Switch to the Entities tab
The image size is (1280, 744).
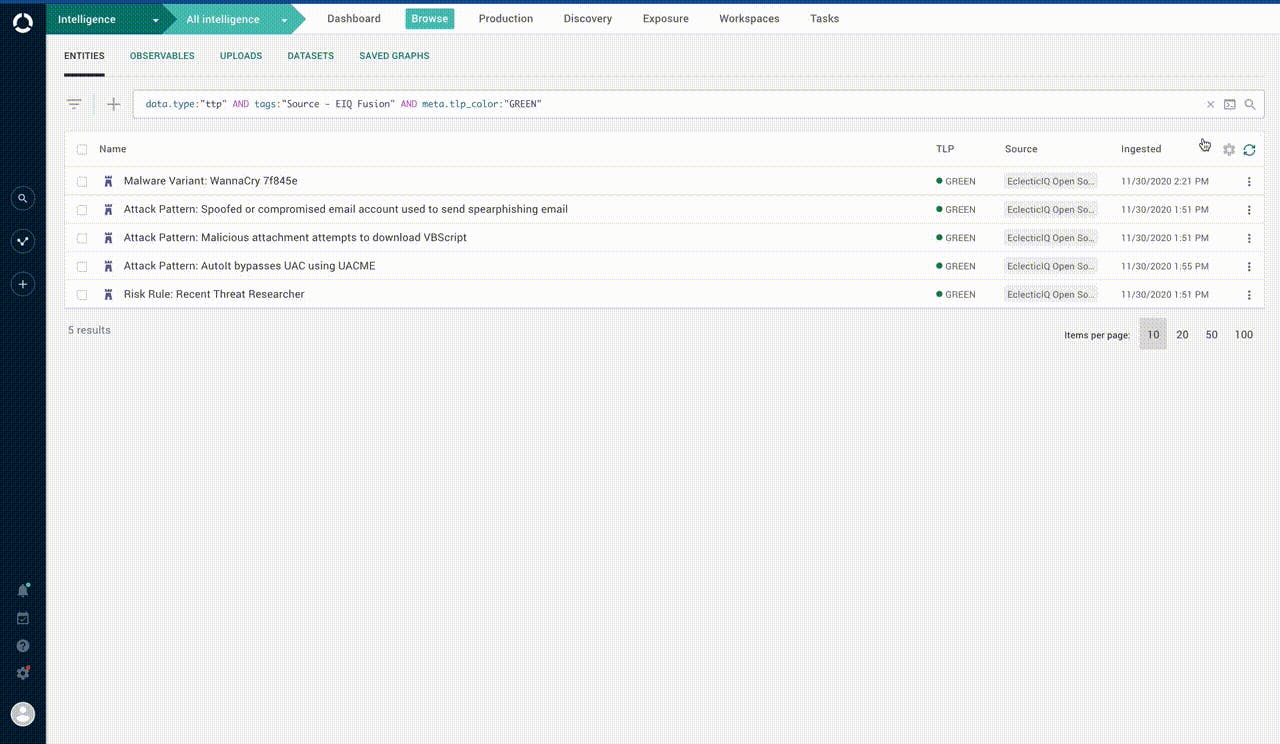pyautogui.click(x=84, y=56)
